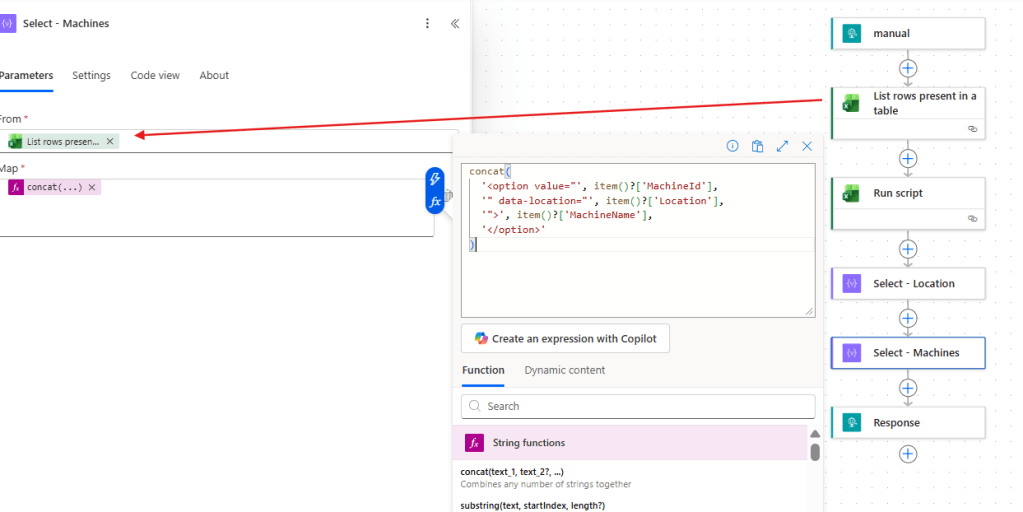The image size is (1023, 512).
Task: Insert the concat(text_1, text_2?, ...) function
Action: (545, 477)
